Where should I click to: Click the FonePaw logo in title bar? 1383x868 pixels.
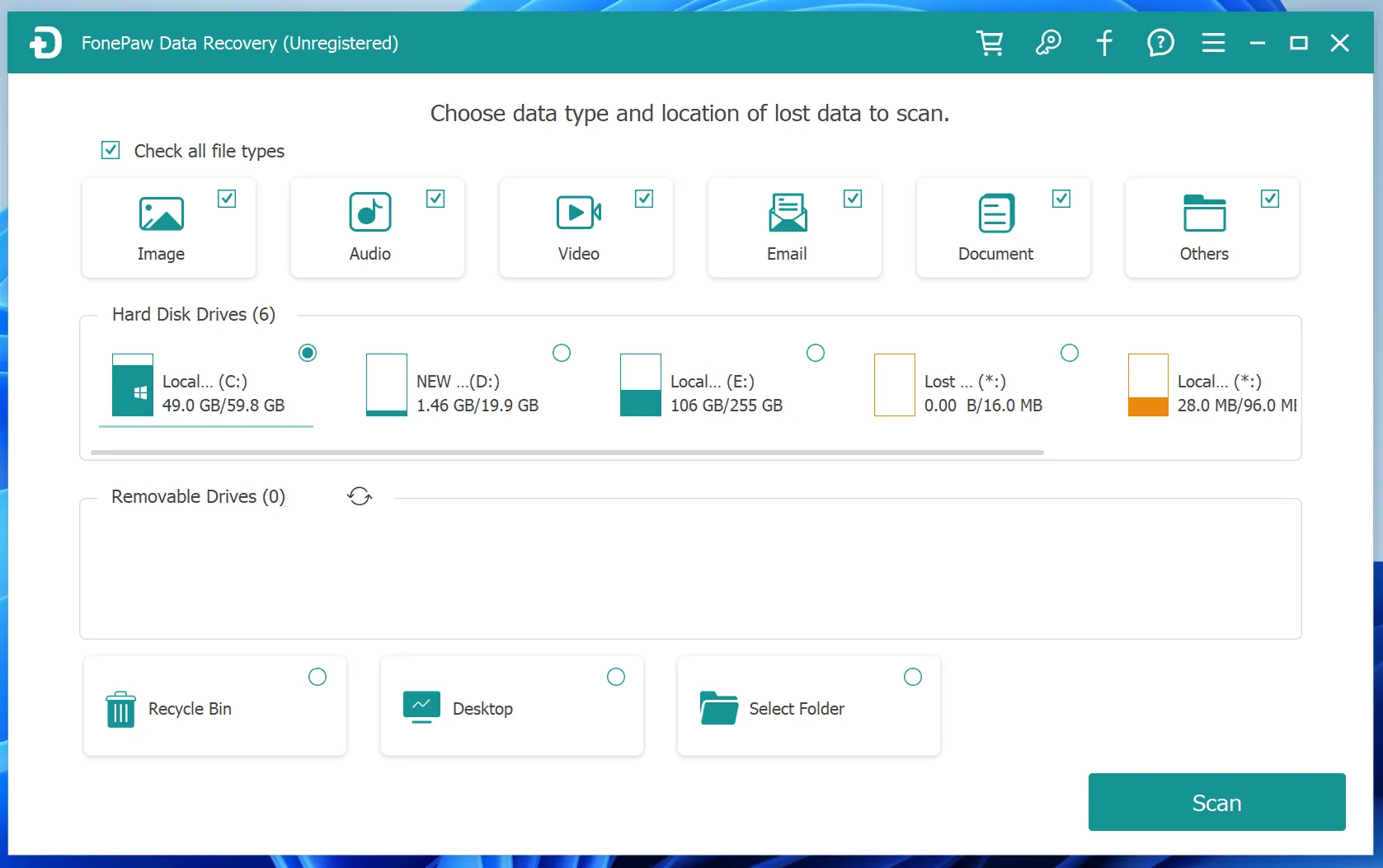(x=46, y=43)
